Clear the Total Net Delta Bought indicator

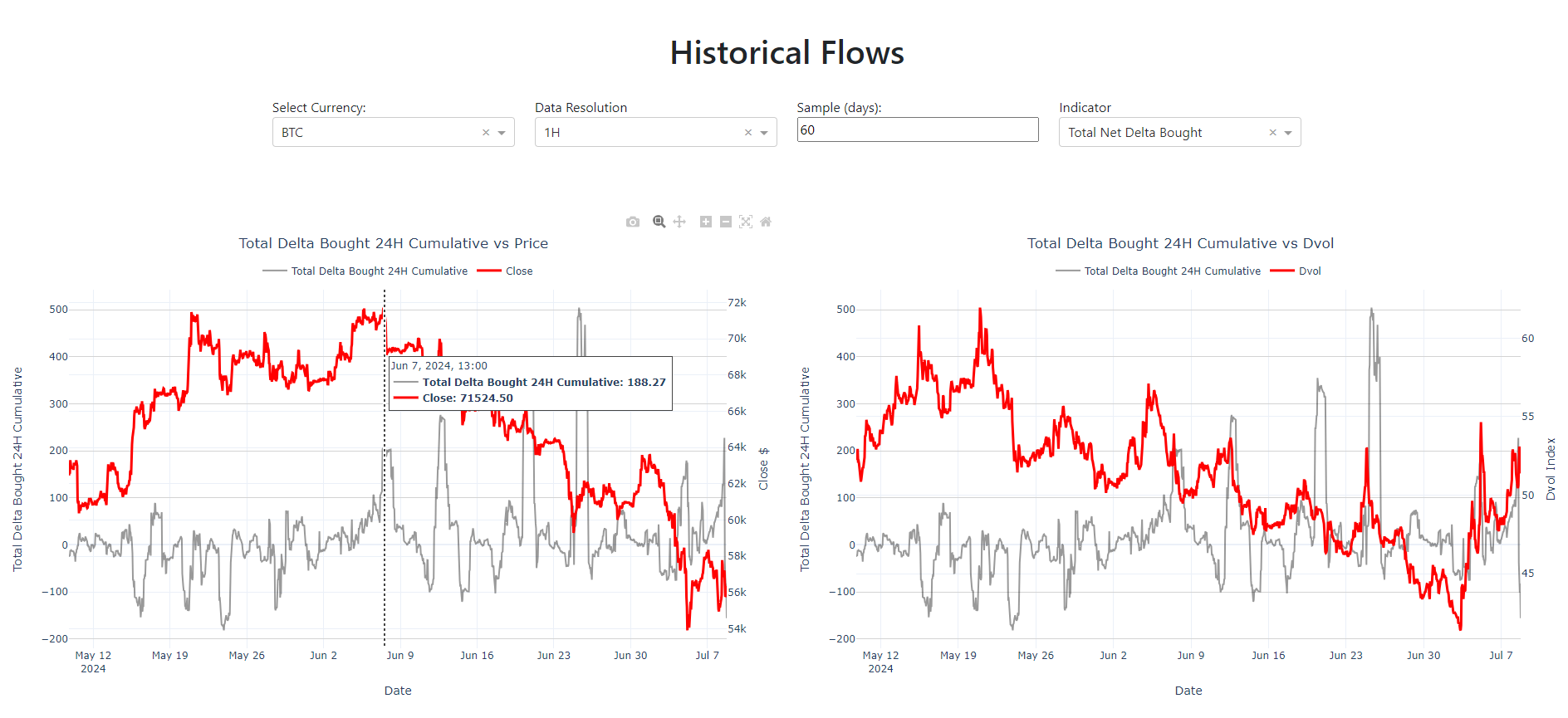coord(1272,133)
